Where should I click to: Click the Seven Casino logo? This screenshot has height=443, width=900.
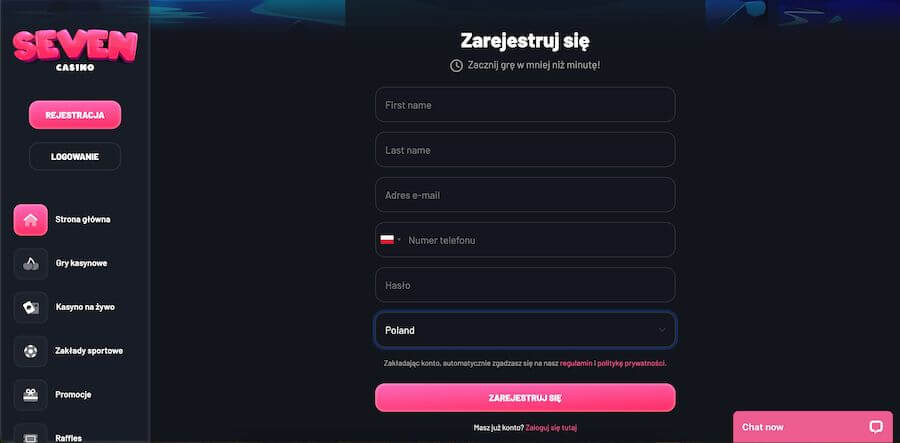[x=75, y=50]
